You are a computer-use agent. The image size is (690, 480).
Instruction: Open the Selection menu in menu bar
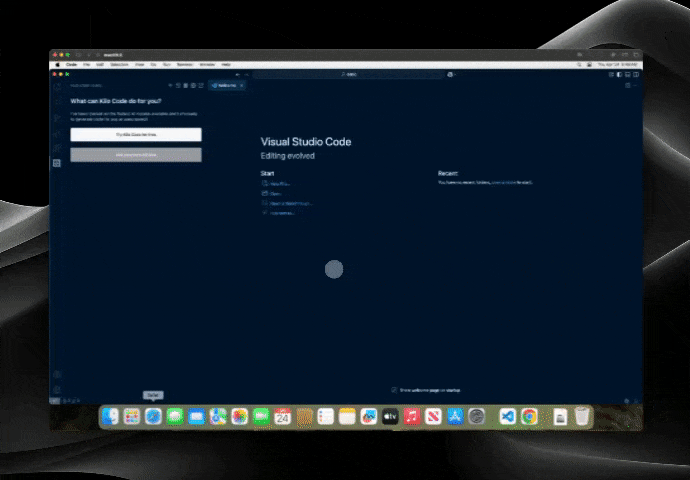pos(119,64)
